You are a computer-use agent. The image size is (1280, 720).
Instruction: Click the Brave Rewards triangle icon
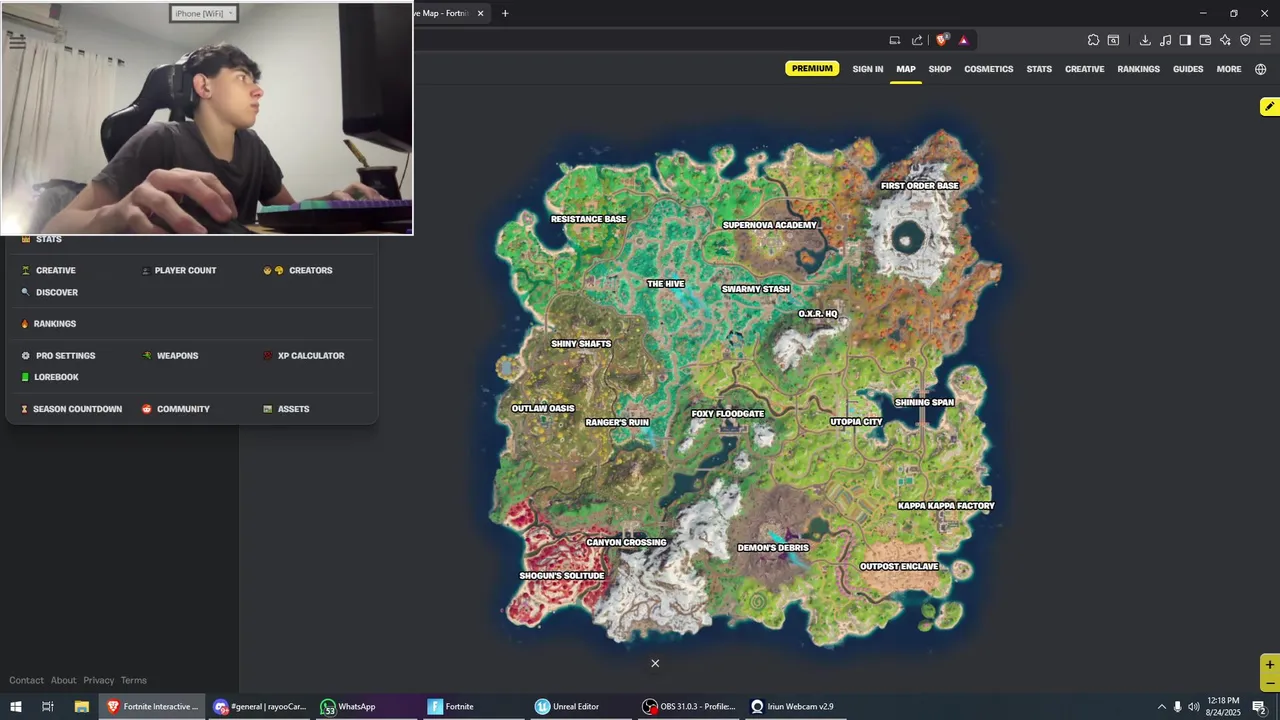tap(963, 40)
